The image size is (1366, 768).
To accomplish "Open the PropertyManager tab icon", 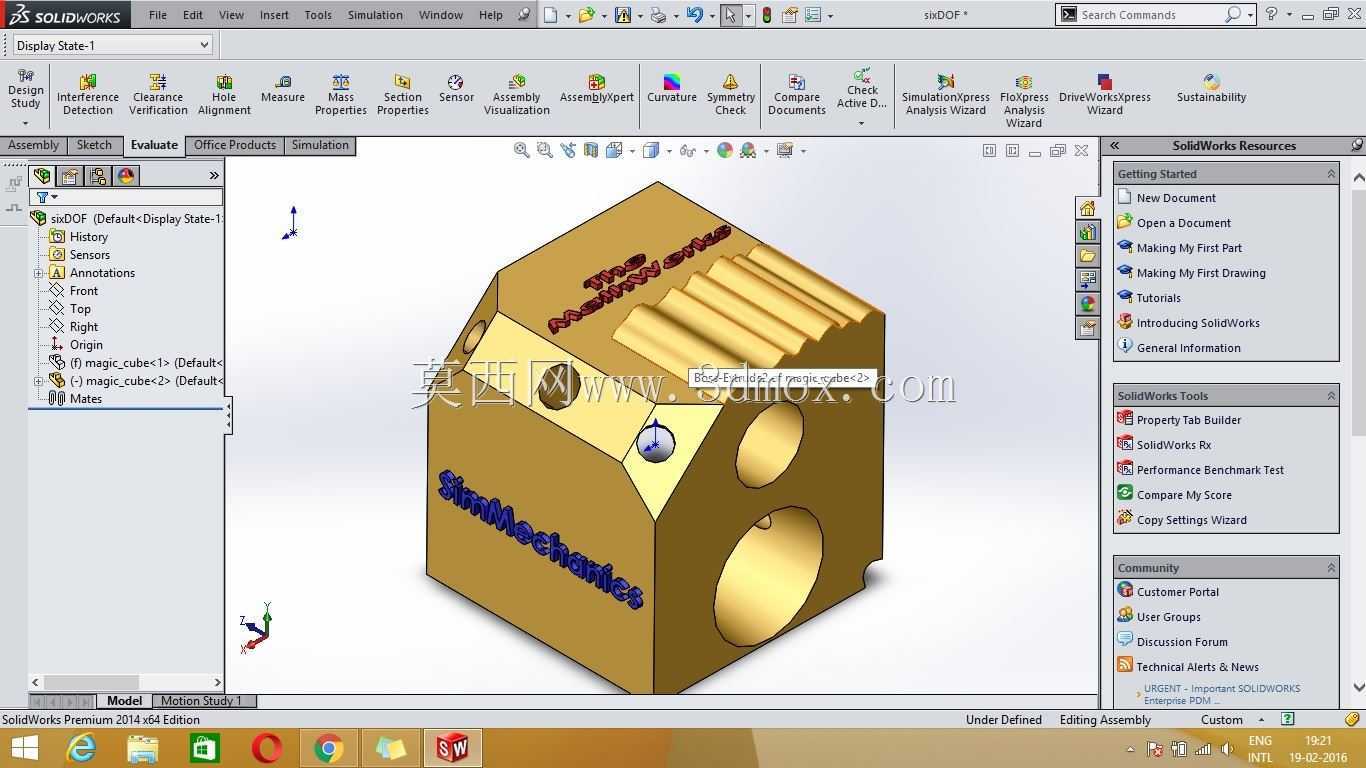I will point(70,176).
